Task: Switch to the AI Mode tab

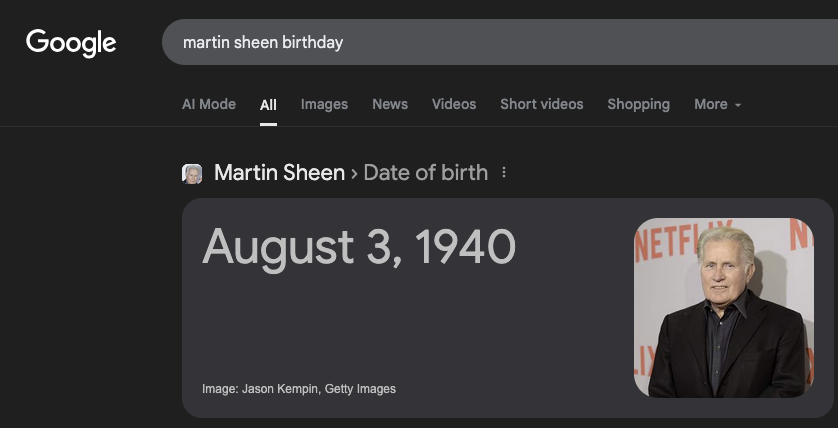Action: (209, 104)
